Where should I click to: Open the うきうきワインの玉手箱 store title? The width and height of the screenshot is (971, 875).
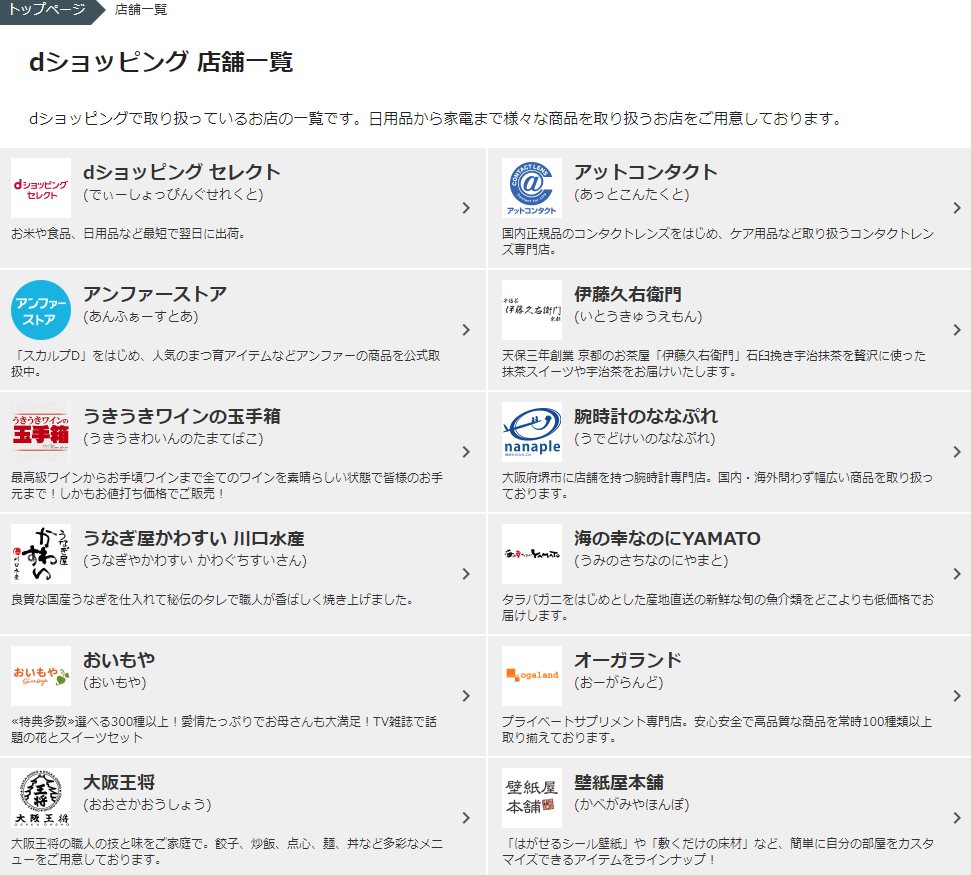point(181,416)
